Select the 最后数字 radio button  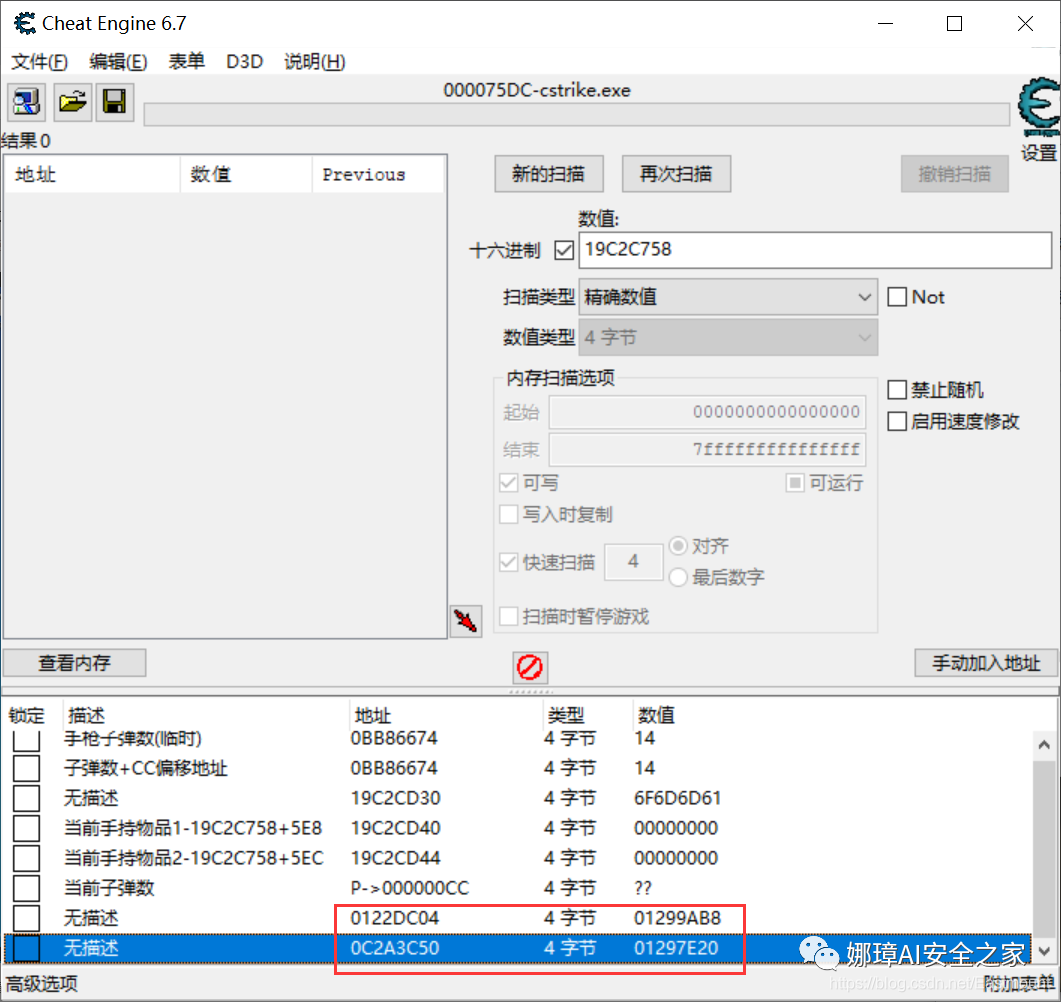678,577
